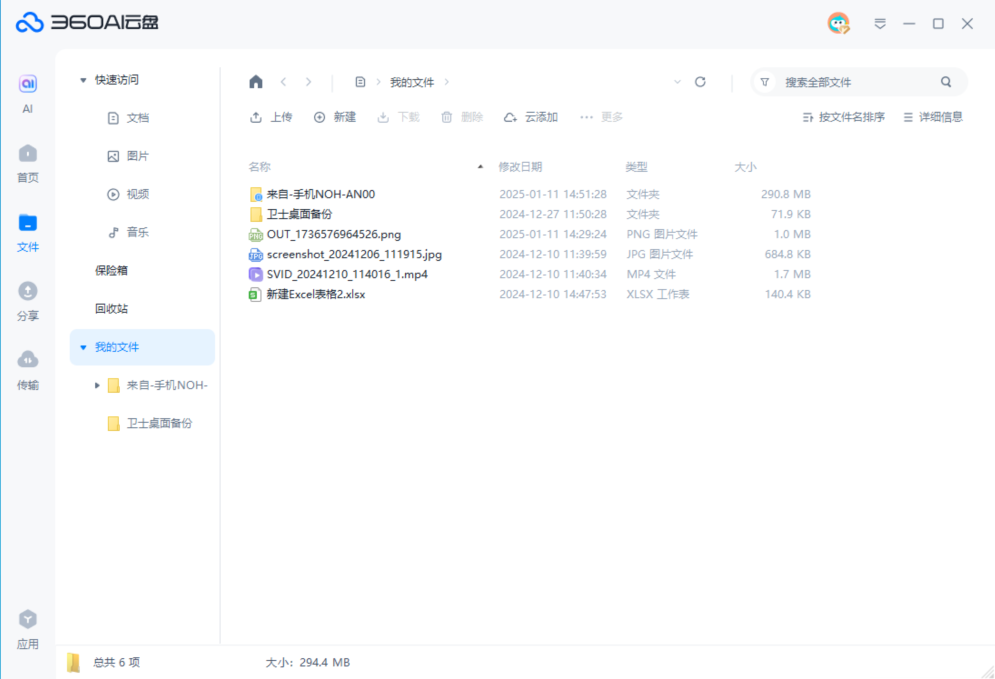
Task: Collapse the 我的文件 tree arrow
Action: click(83, 347)
